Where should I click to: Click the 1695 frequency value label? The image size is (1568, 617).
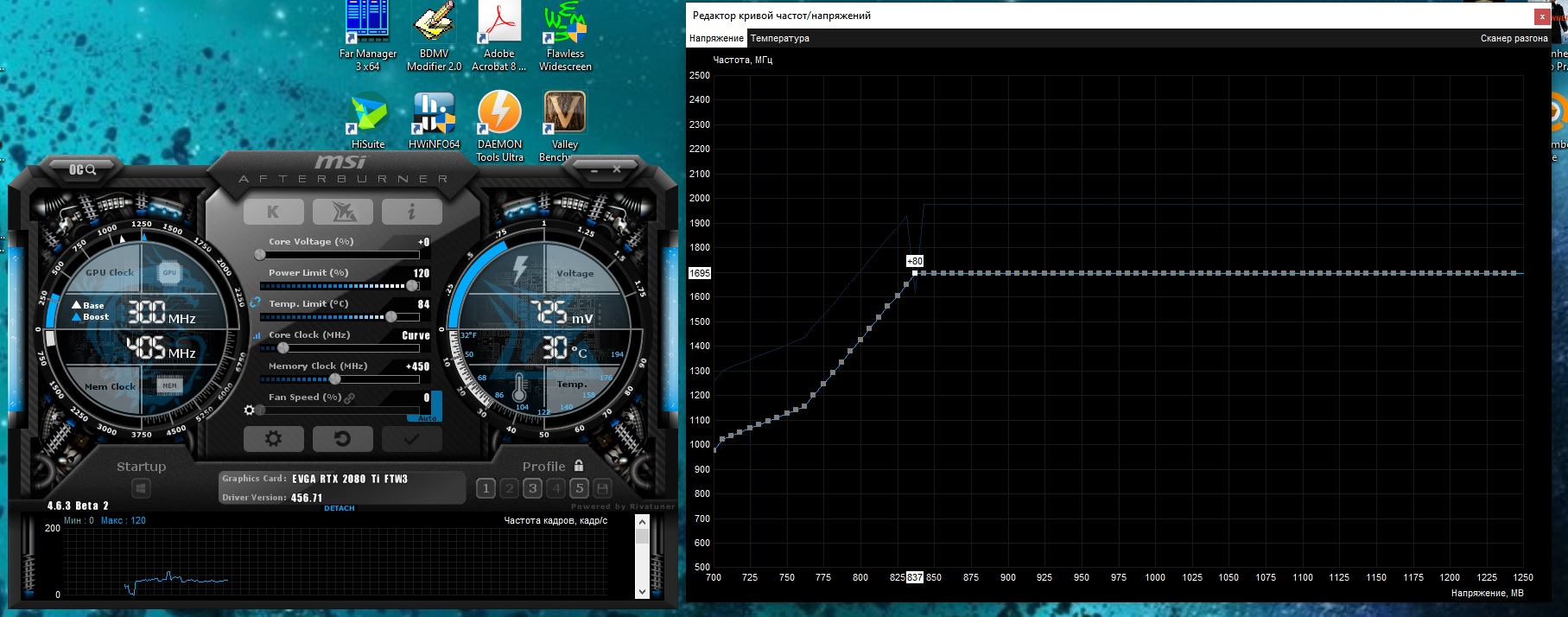click(x=700, y=273)
